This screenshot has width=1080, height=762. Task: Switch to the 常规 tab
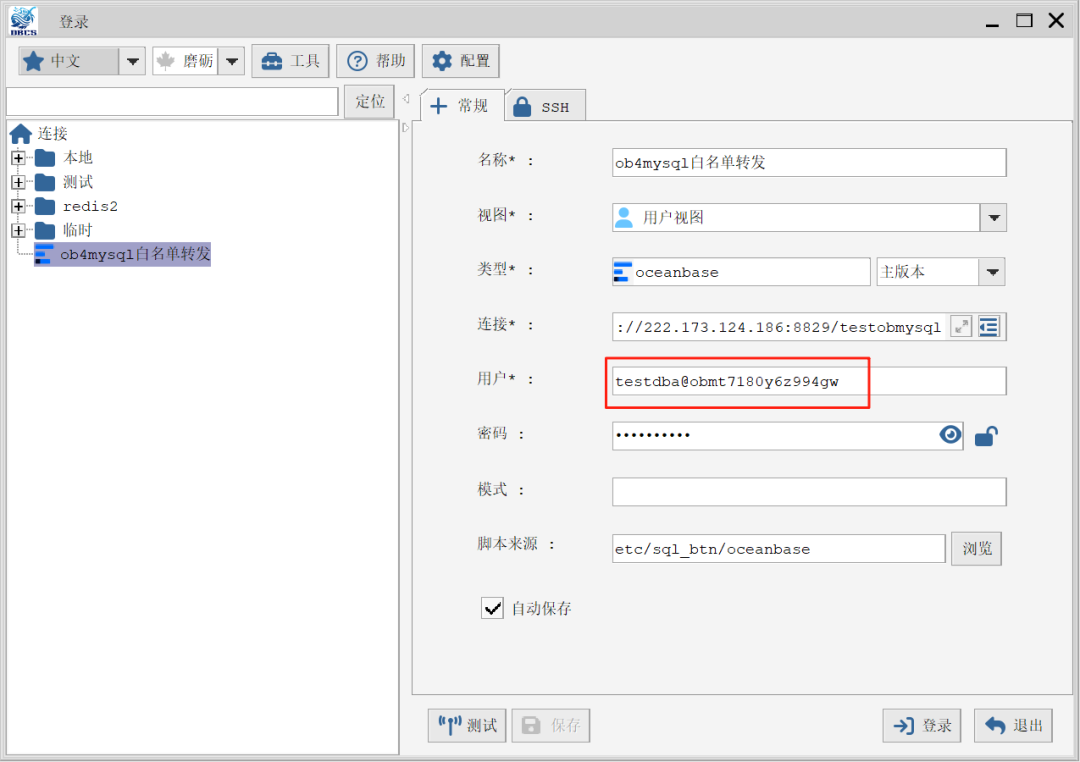[461, 105]
